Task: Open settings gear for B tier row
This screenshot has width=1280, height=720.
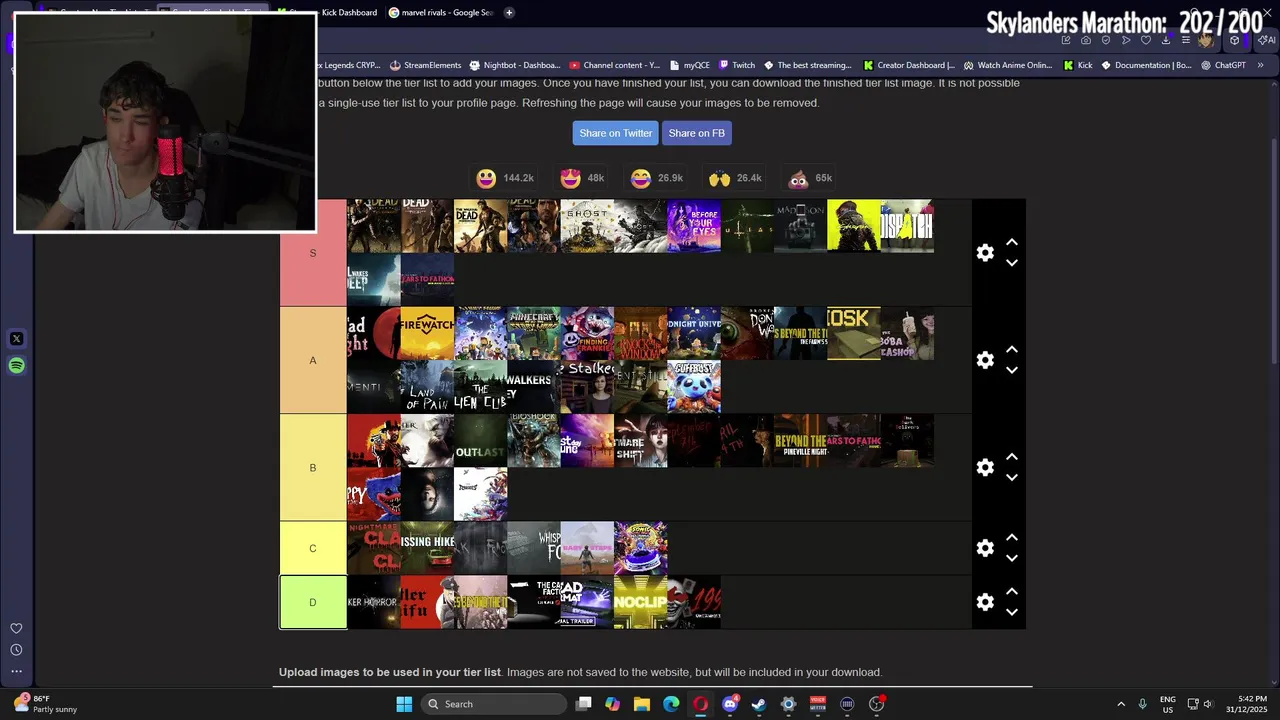Action: click(985, 467)
